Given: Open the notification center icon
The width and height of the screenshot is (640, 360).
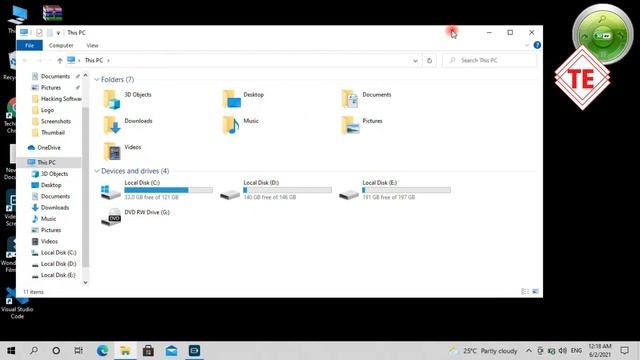Looking at the screenshot, I should pyautogui.click(x=624, y=351).
